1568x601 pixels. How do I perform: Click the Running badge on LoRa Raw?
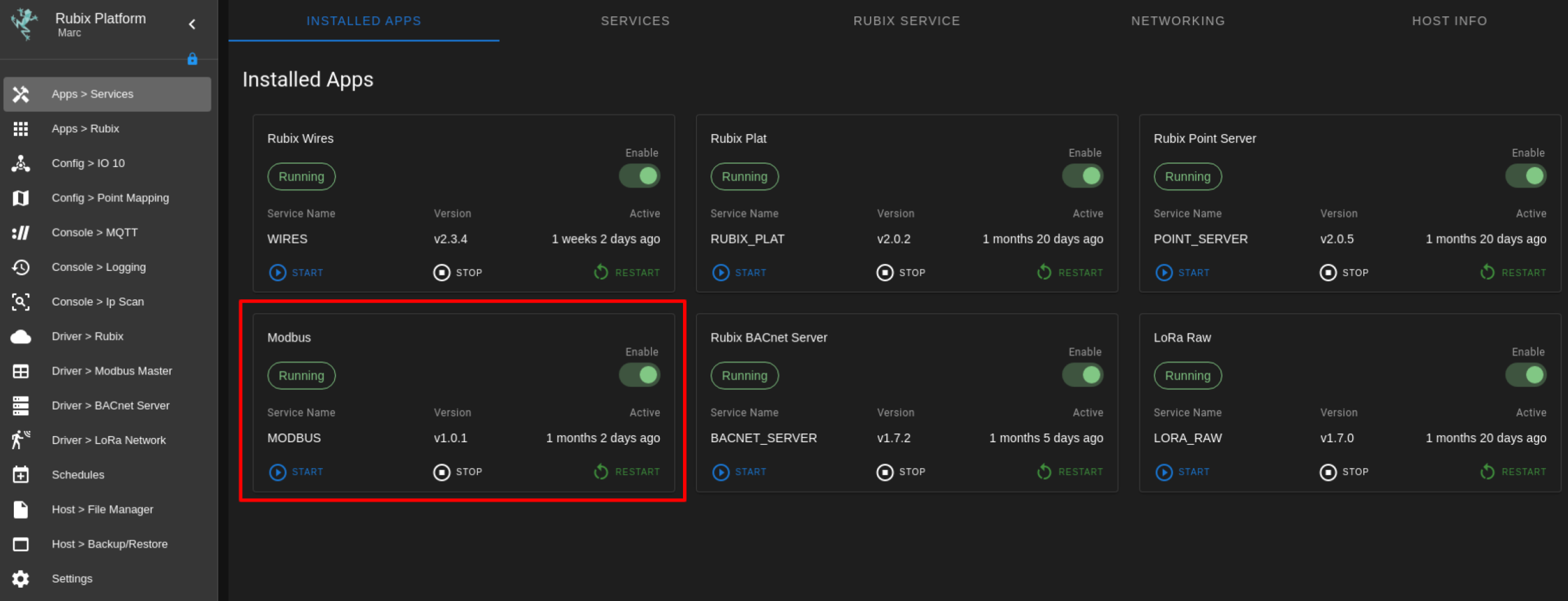click(1188, 376)
